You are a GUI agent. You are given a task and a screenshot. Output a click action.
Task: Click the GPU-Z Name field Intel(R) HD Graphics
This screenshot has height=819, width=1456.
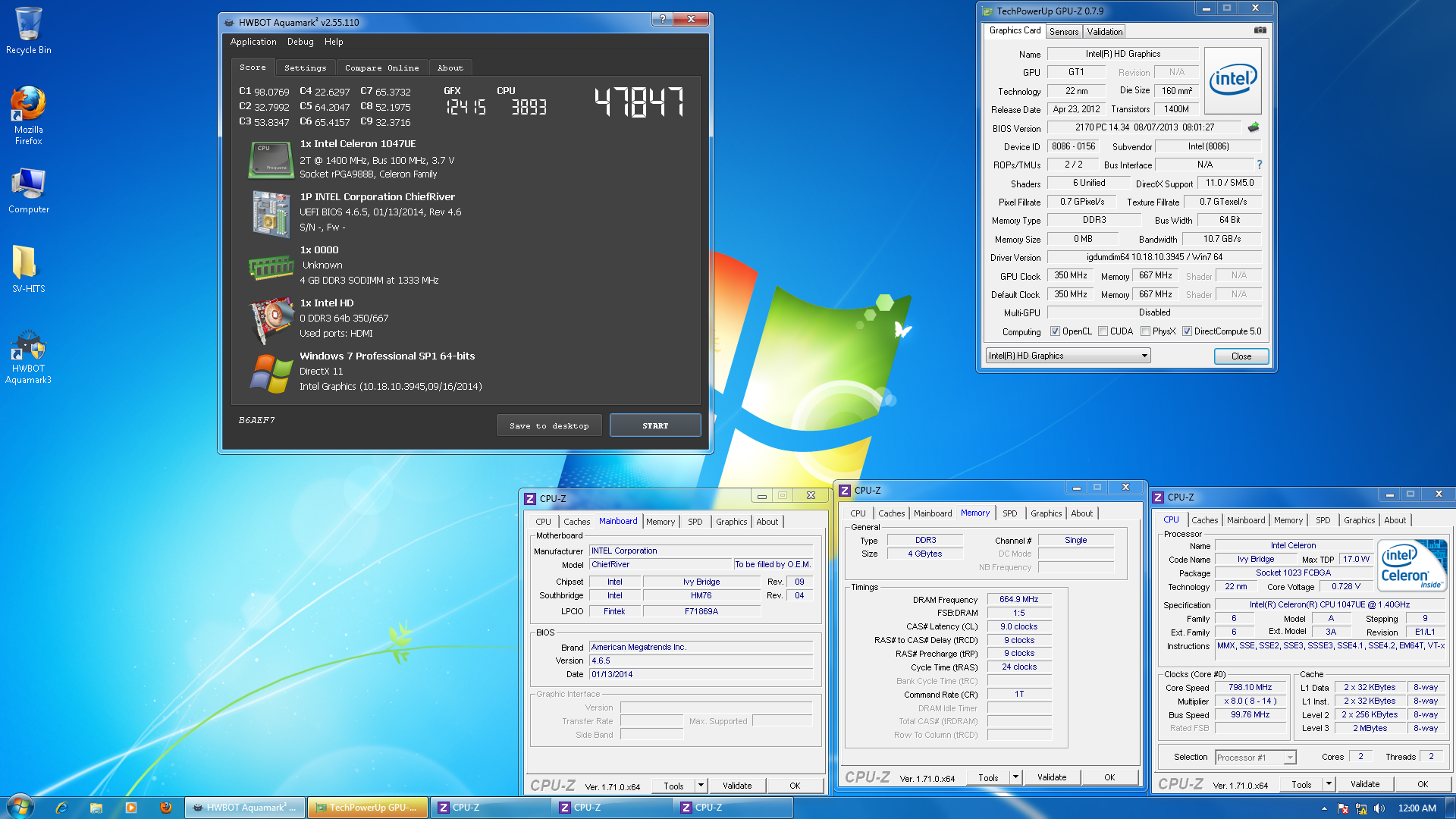(1122, 54)
